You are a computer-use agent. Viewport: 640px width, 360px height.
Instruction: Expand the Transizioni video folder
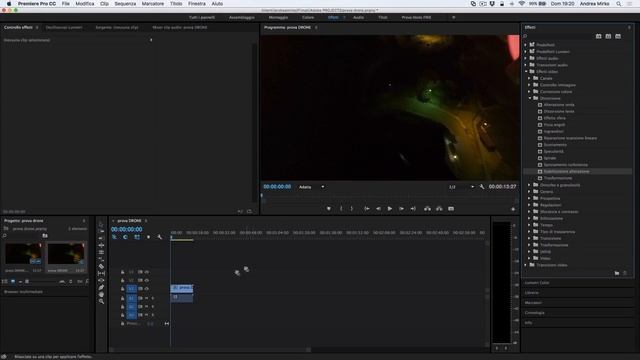[526, 265]
